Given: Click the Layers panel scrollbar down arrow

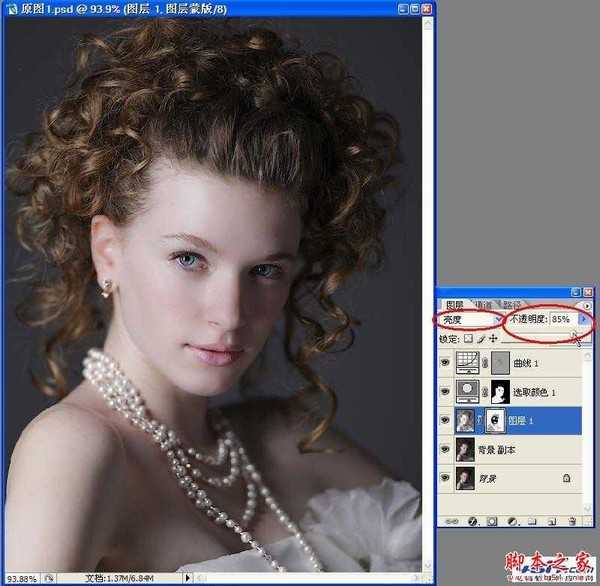Looking at the screenshot, I should (588, 508).
